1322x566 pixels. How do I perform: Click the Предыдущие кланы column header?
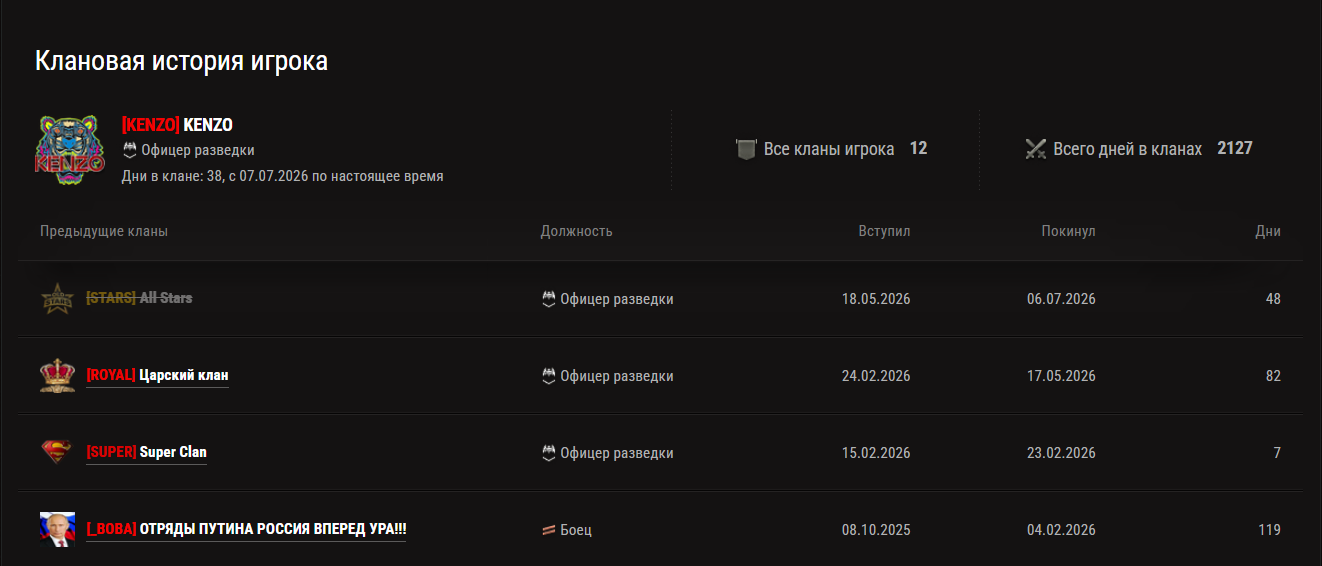coord(104,231)
